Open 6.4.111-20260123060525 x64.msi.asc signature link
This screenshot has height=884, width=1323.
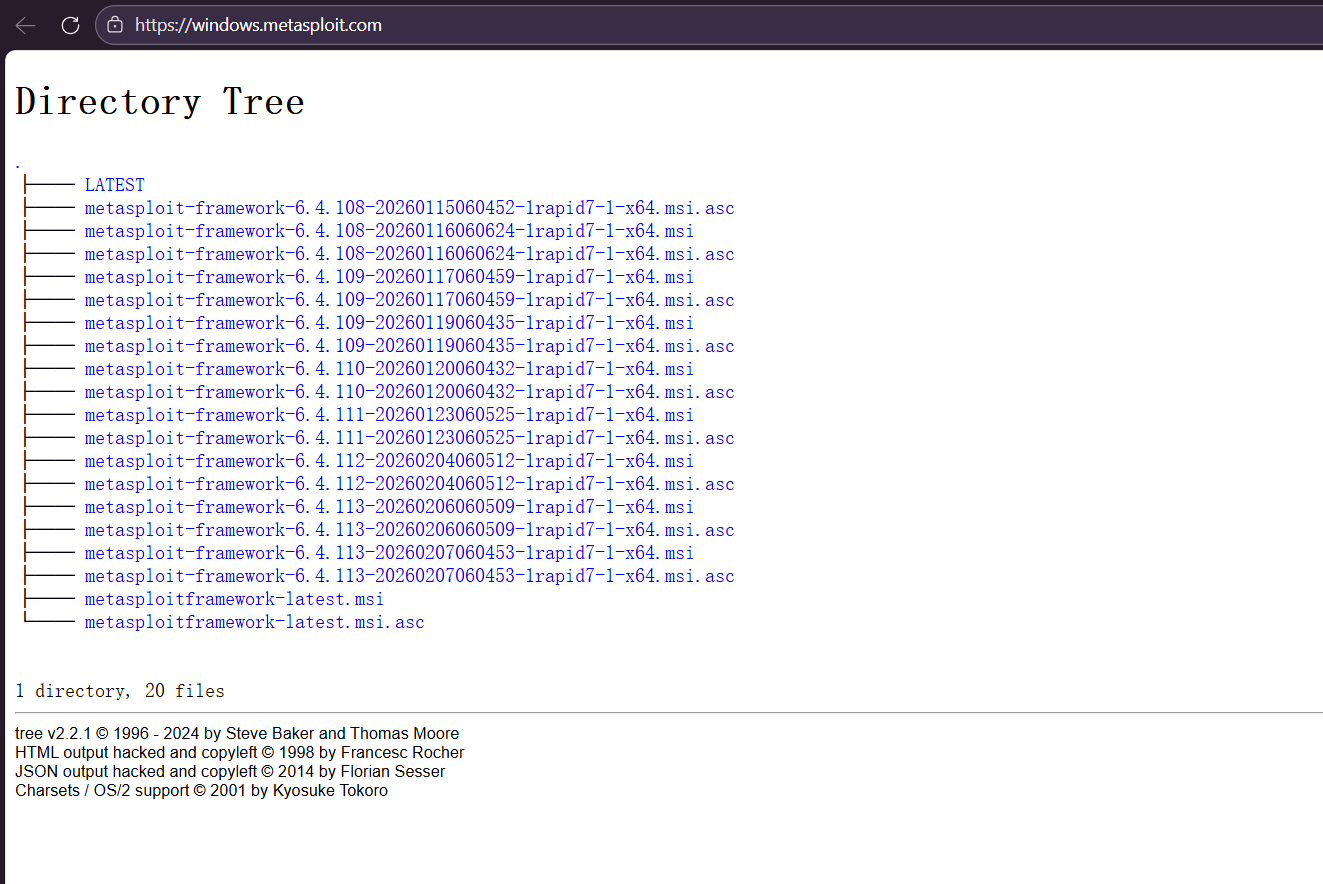click(409, 438)
